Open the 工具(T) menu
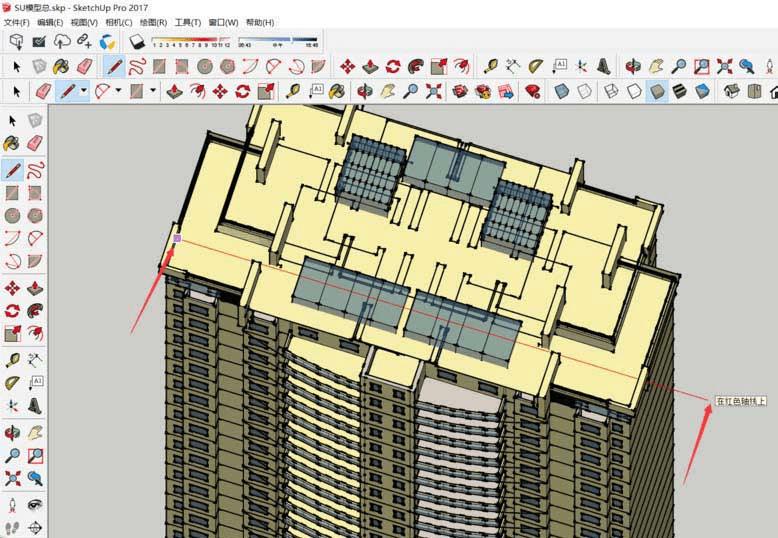Viewport: 778px width, 538px height. (x=188, y=22)
